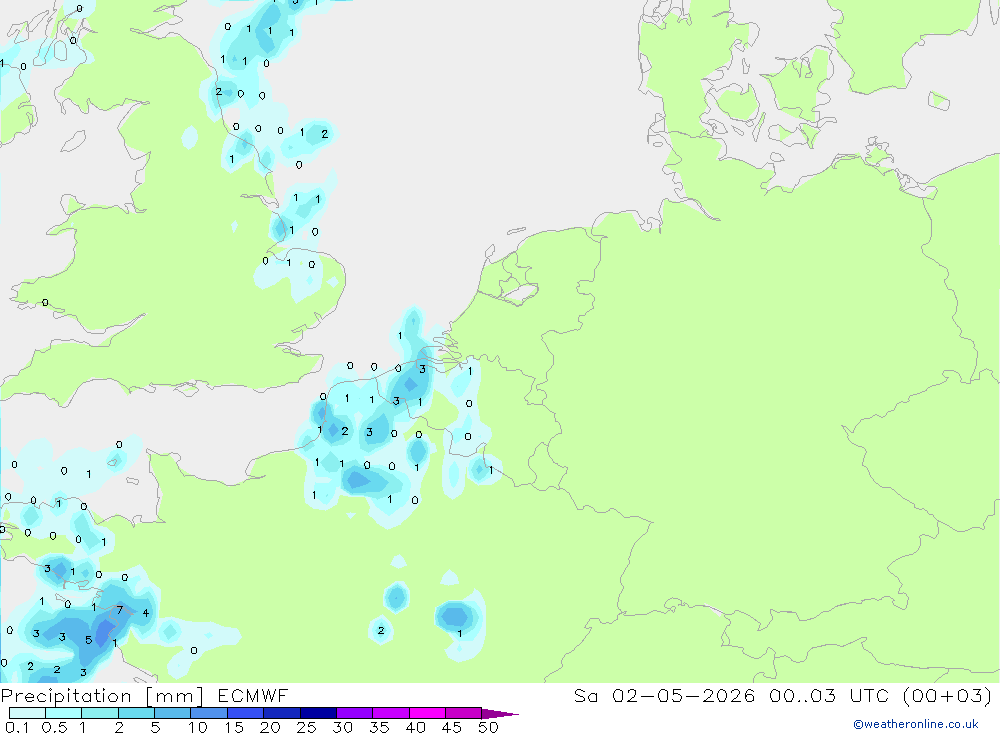Screen dimensions: 1000x733
Task: Select the 35–40 mm violet legend swatch
Action: pyautogui.click(x=390, y=713)
